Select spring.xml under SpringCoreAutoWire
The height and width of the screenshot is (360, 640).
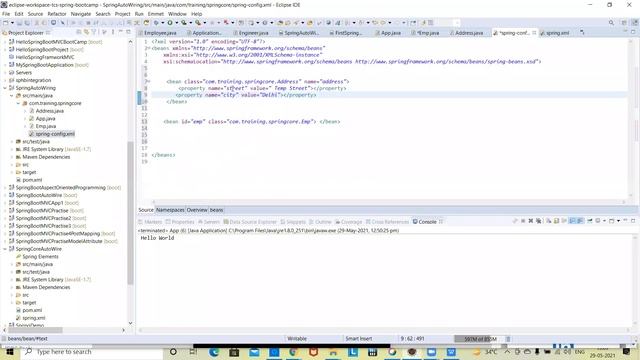[33, 318]
